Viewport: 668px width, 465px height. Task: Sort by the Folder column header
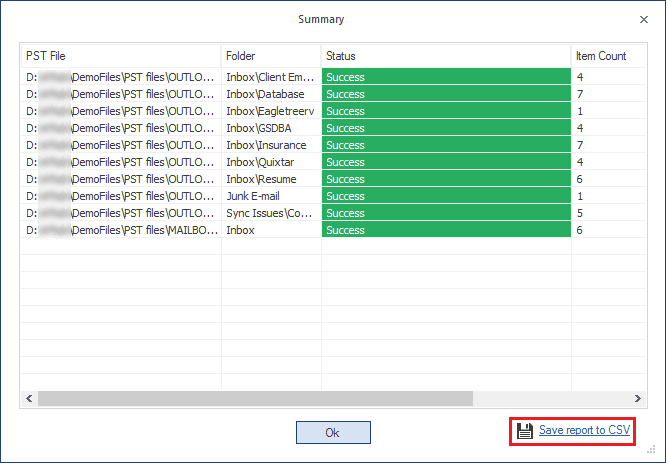click(271, 56)
